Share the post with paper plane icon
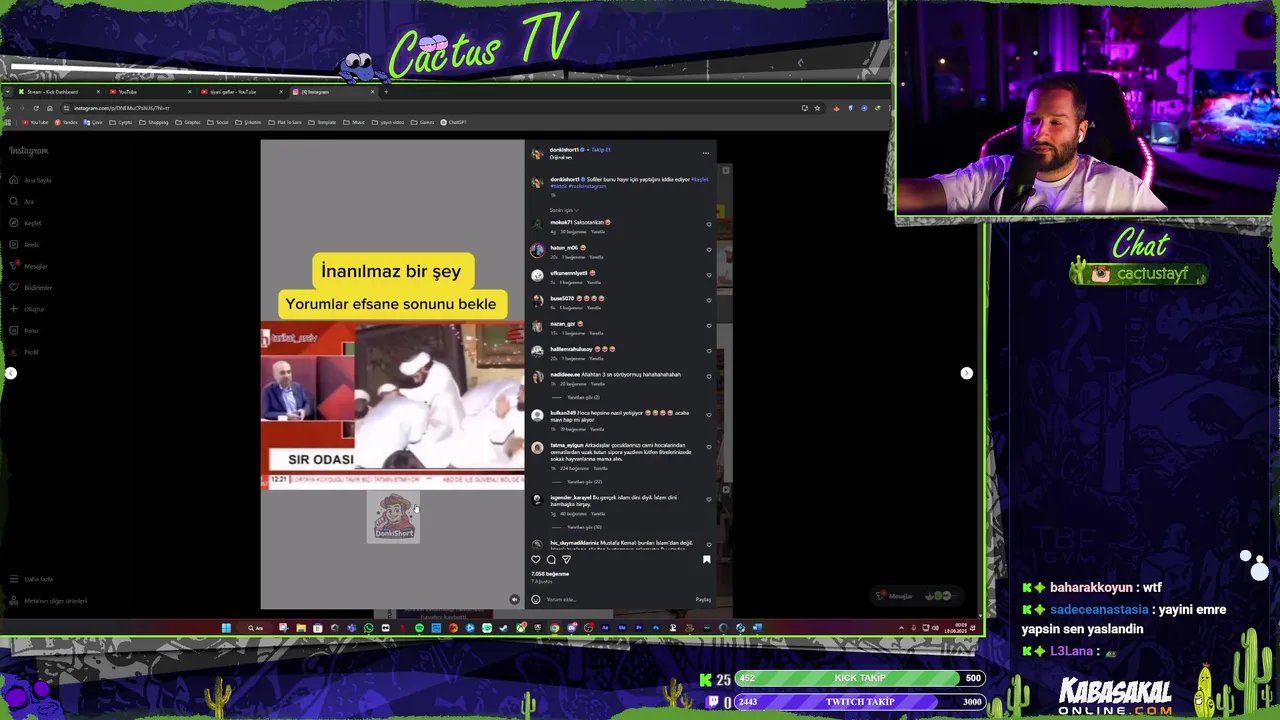Viewport: 1280px width, 720px height. [x=566, y=560]
